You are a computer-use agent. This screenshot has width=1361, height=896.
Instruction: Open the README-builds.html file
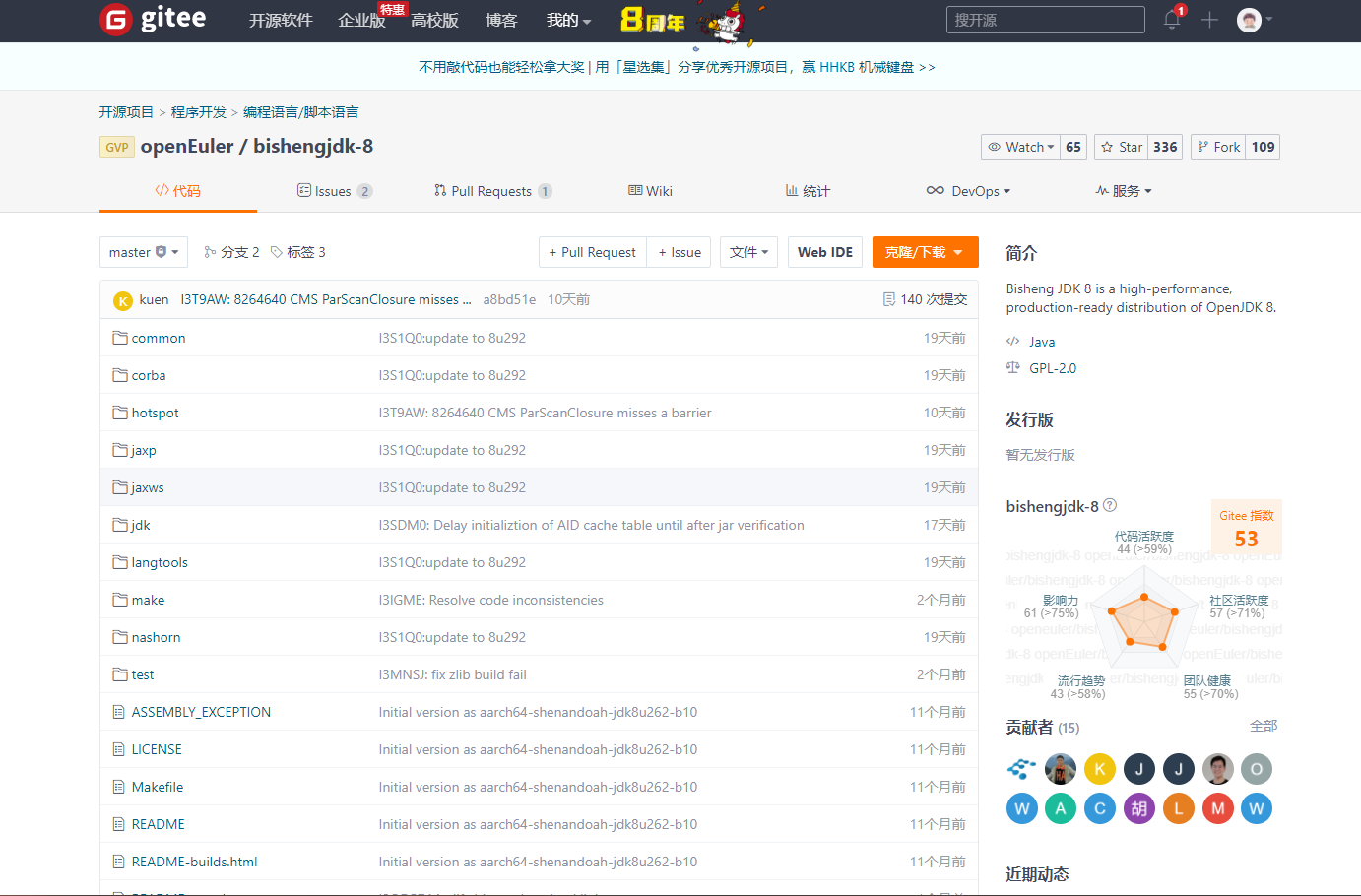point(195,862)
